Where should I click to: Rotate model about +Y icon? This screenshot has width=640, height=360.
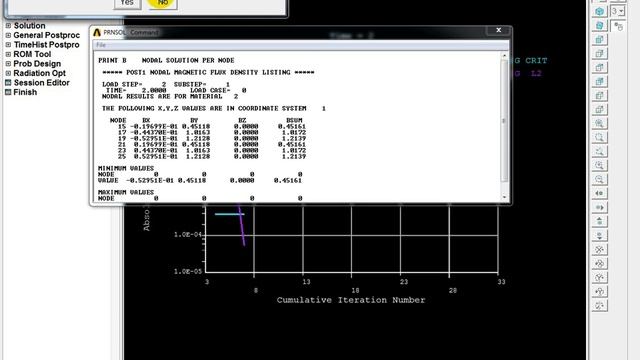[x=599, y=291]
